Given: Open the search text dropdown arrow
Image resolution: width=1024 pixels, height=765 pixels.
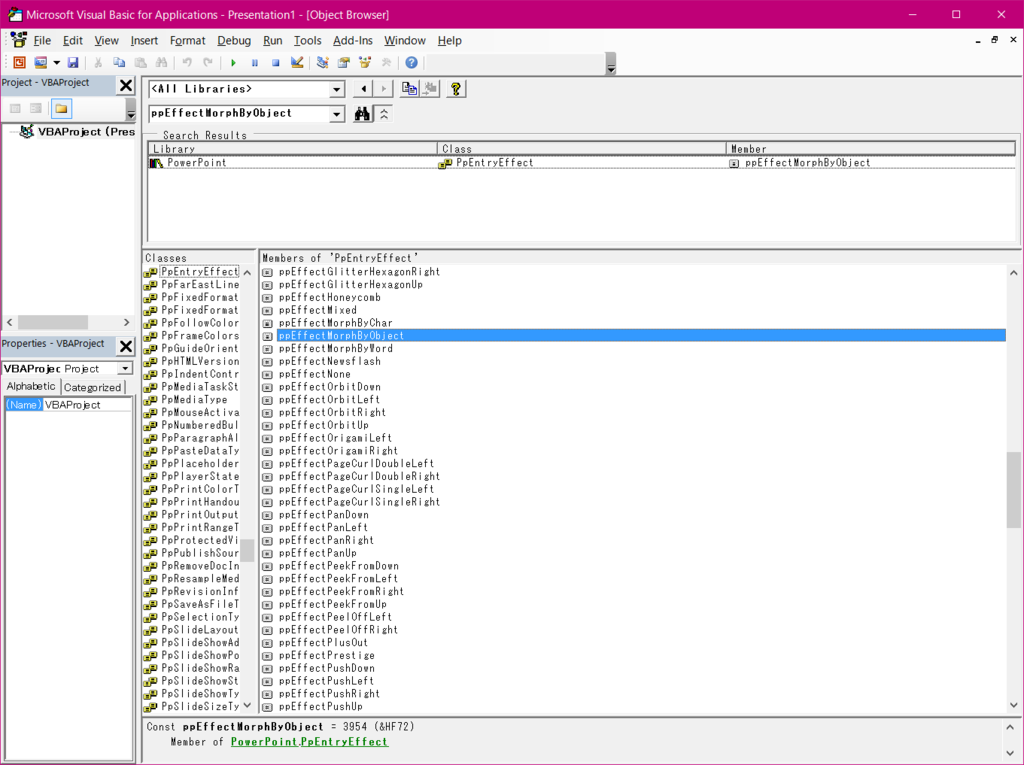Looking at the screenshot, I should (336, 114).
